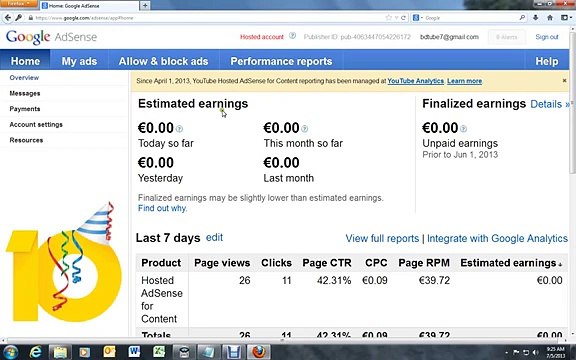Click Integrate with Google Analytics link

pyautogui.click(x=497, y=238)
